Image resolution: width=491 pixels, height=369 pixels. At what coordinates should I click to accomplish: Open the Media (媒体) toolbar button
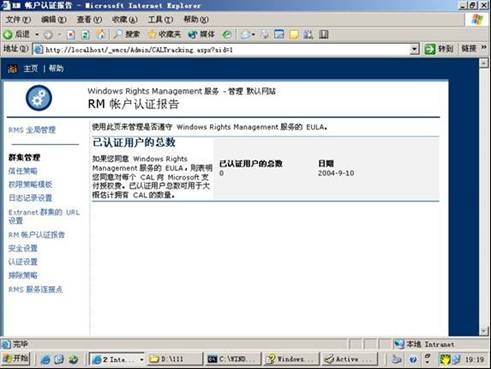[x=202, y=34]
